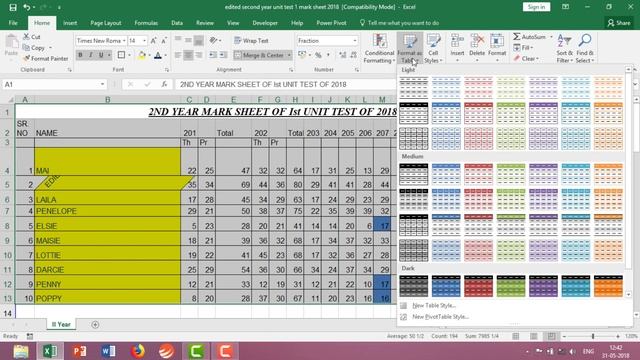
Task: Open the font name dropdown
Action: (124, 40)
